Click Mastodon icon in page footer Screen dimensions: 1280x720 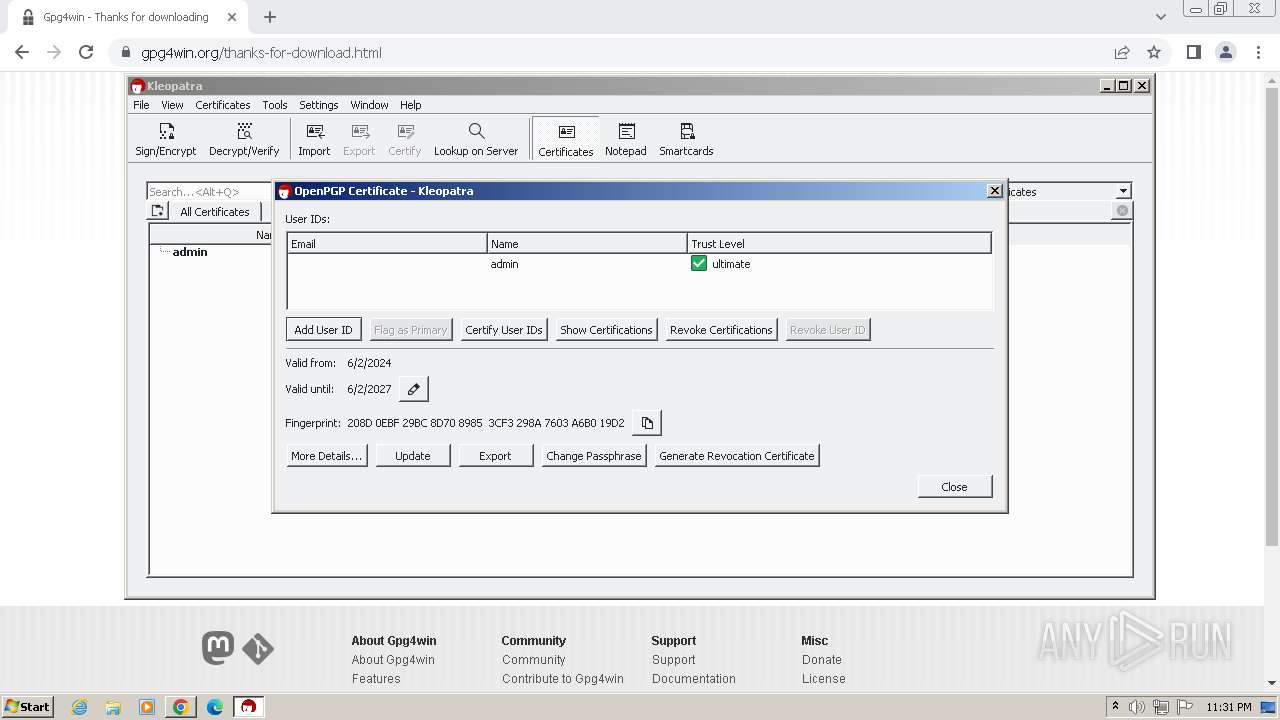coord(218,648)
